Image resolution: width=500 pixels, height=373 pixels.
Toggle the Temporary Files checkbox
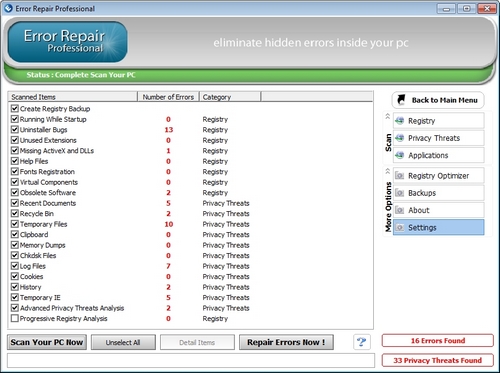[14, 224]
